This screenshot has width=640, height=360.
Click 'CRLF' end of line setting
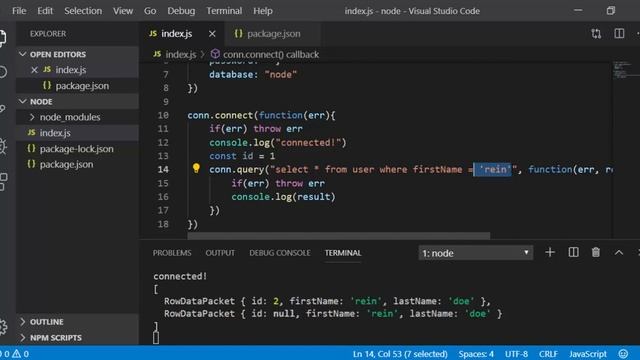click(548, 354)
